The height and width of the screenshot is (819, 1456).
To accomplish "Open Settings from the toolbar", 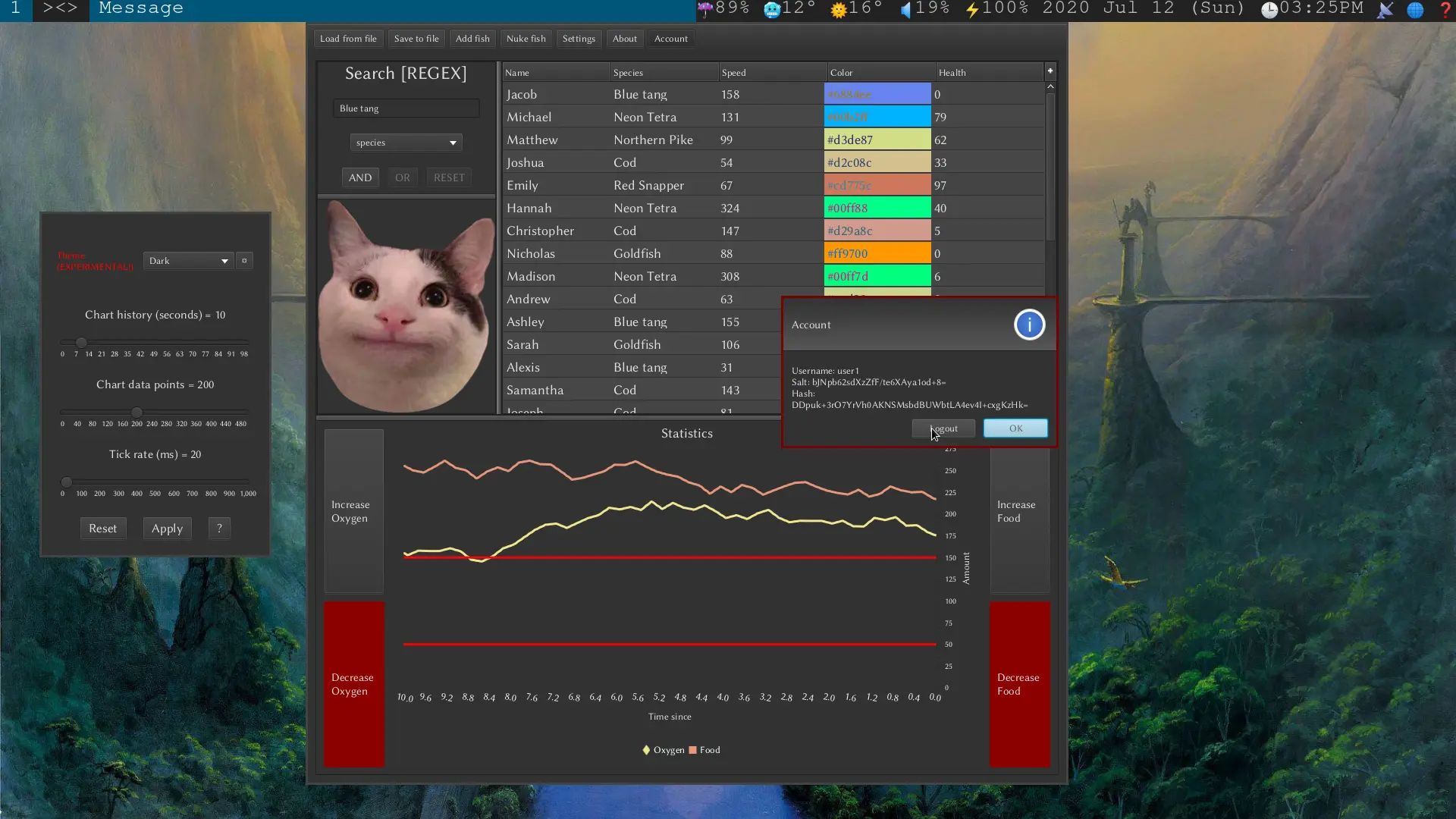I will click(x=578, y=38).
